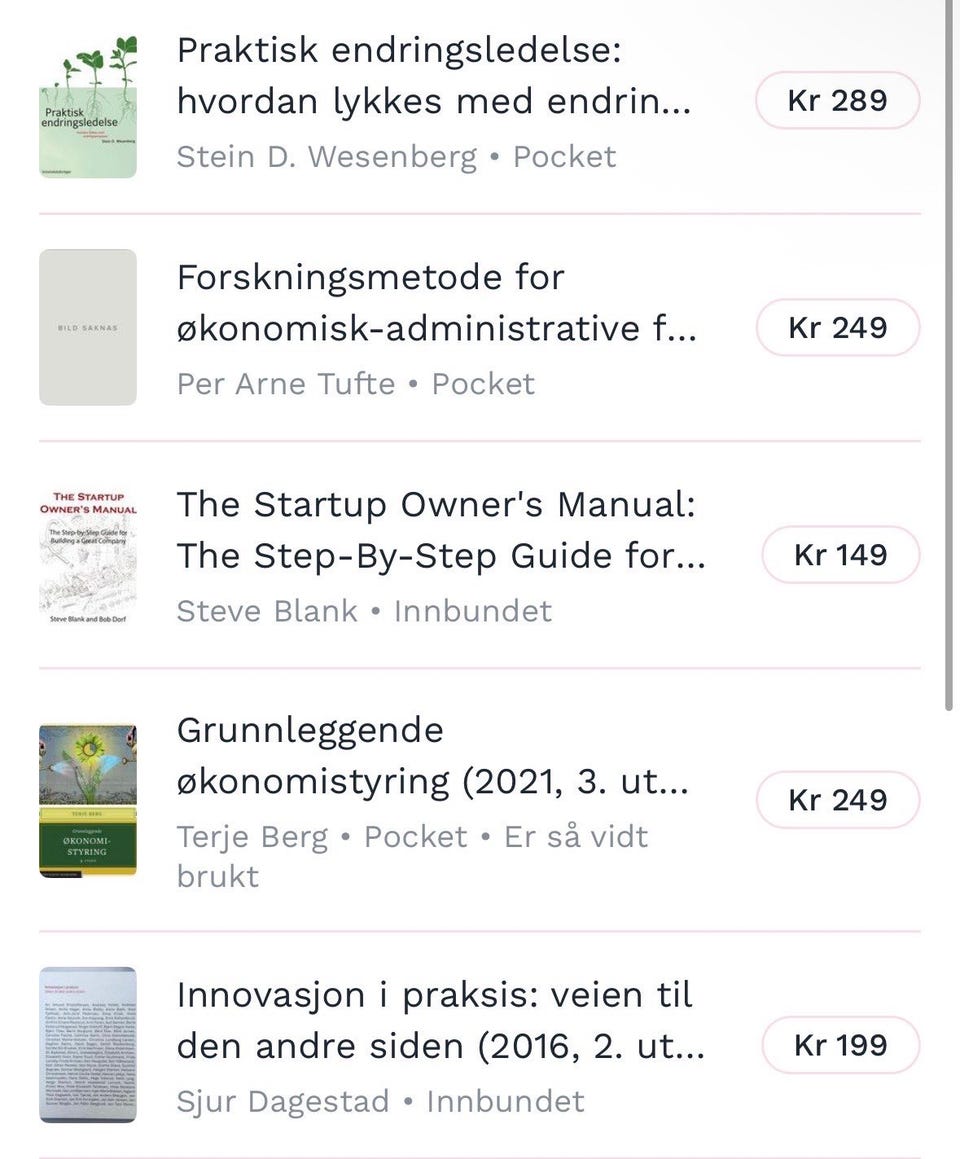
Task: Open Grunnleggende økonomistyring (2021, 3. ut...) title
Action: pyautogui.click(x=433, y=755)
